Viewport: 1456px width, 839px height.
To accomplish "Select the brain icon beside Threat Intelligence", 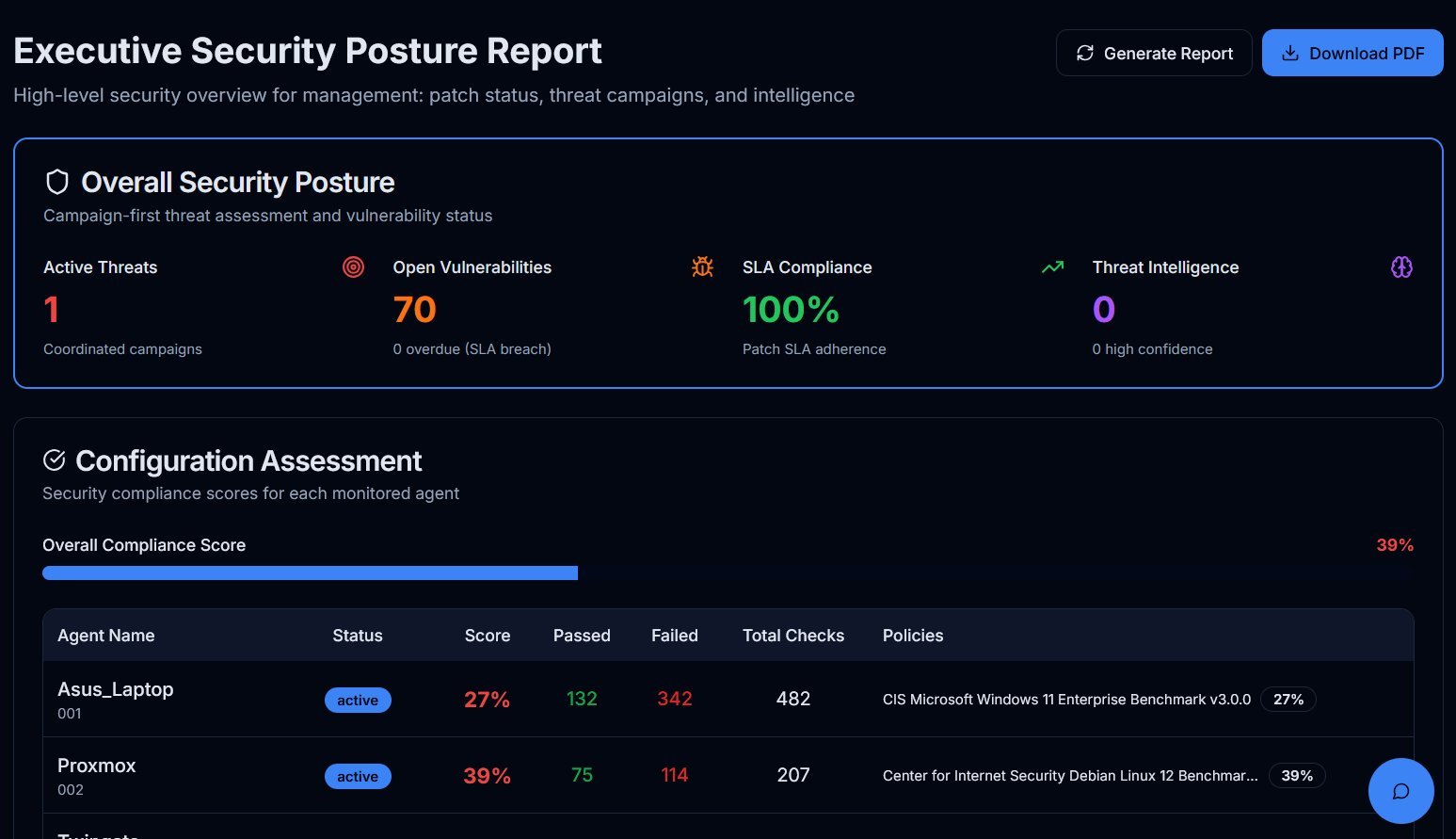I will click(x=1401, y=266).
